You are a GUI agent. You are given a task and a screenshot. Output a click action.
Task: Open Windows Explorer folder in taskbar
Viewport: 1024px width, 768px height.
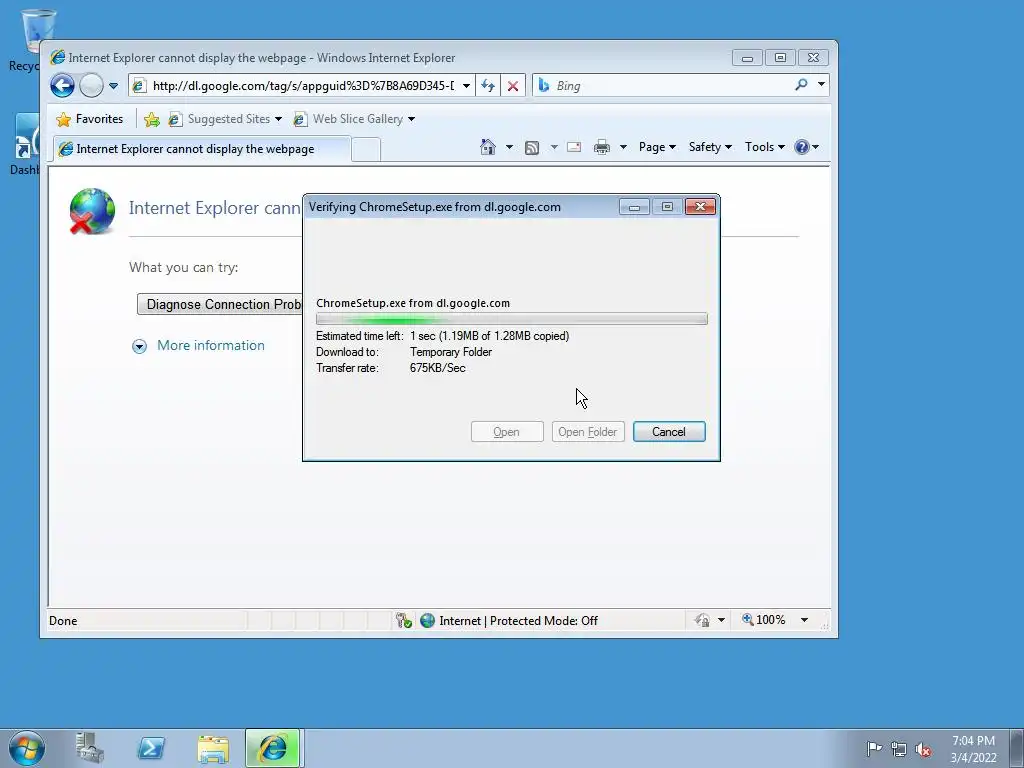coord(213,748)
